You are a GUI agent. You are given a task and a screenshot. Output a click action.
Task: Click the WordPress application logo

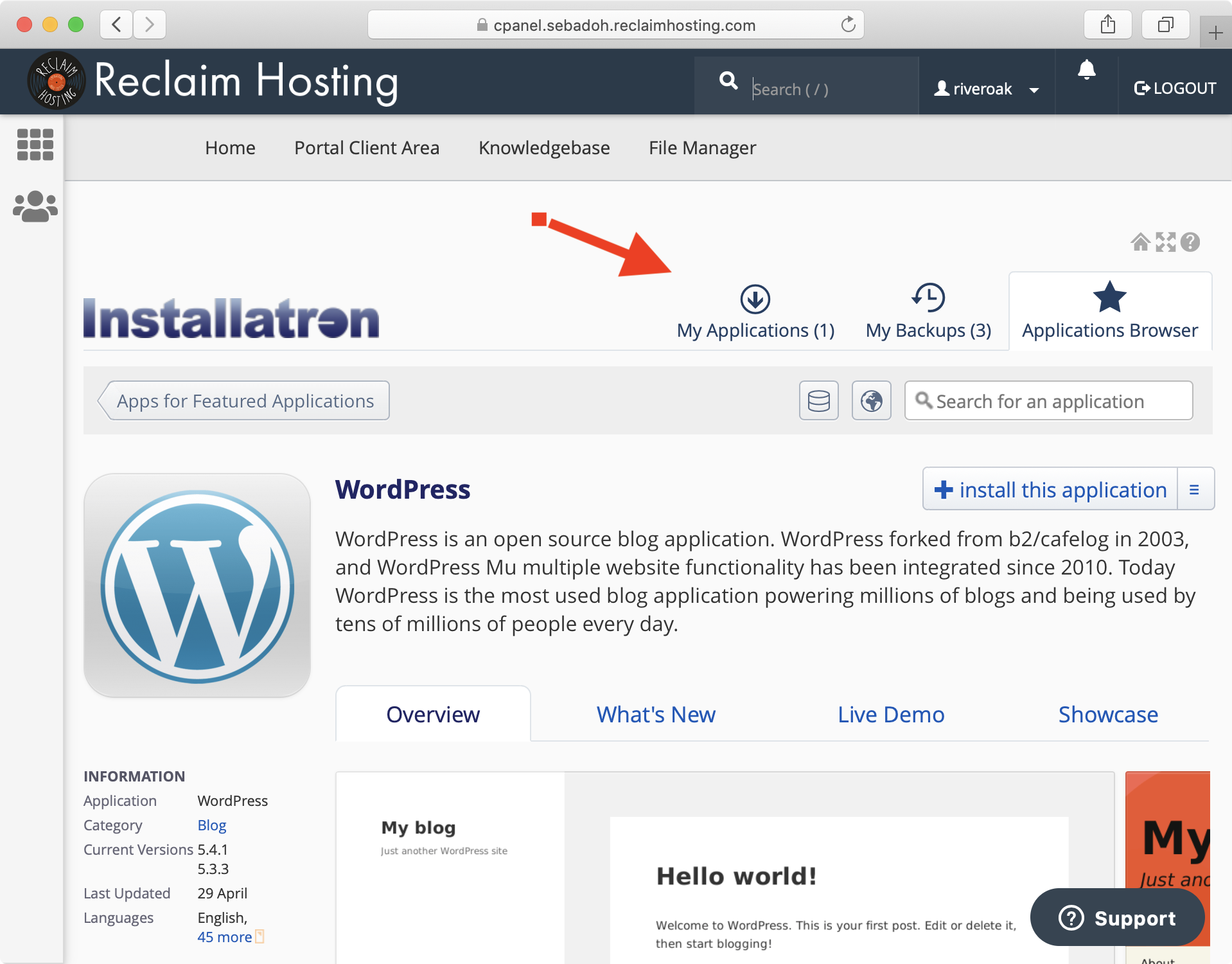(197, 585)
